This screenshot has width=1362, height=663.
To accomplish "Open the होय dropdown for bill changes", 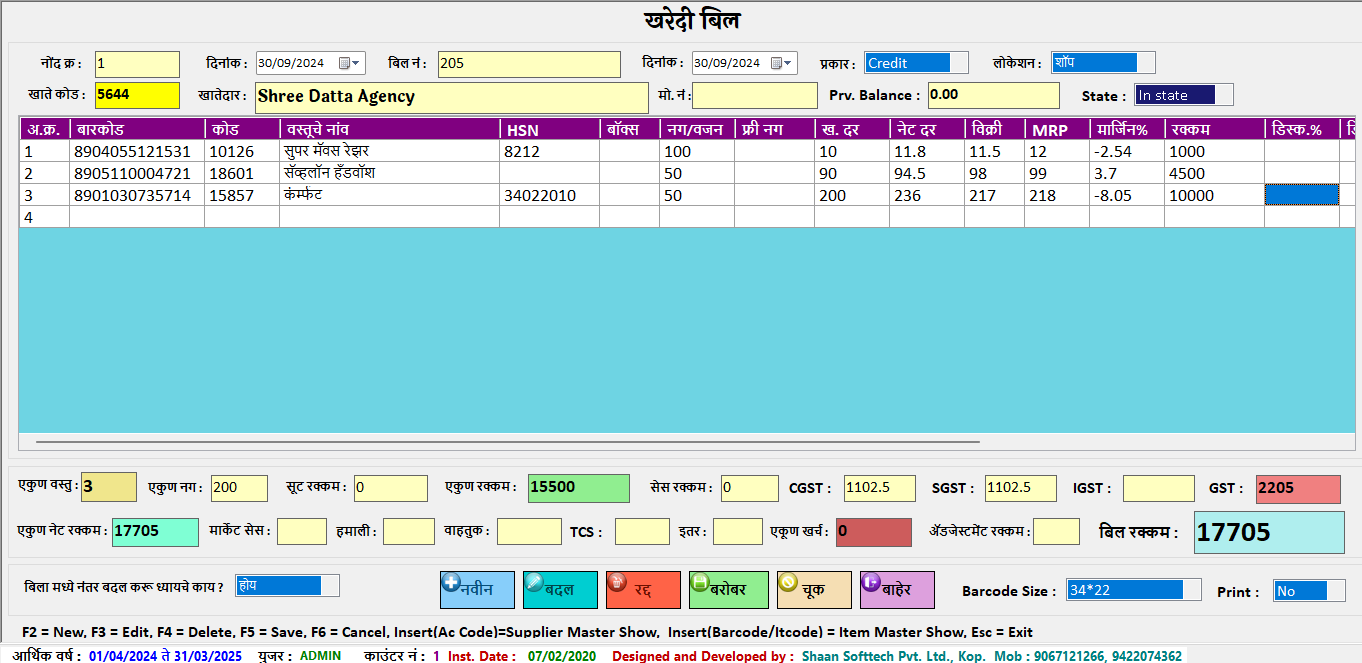I will point(330,586).
